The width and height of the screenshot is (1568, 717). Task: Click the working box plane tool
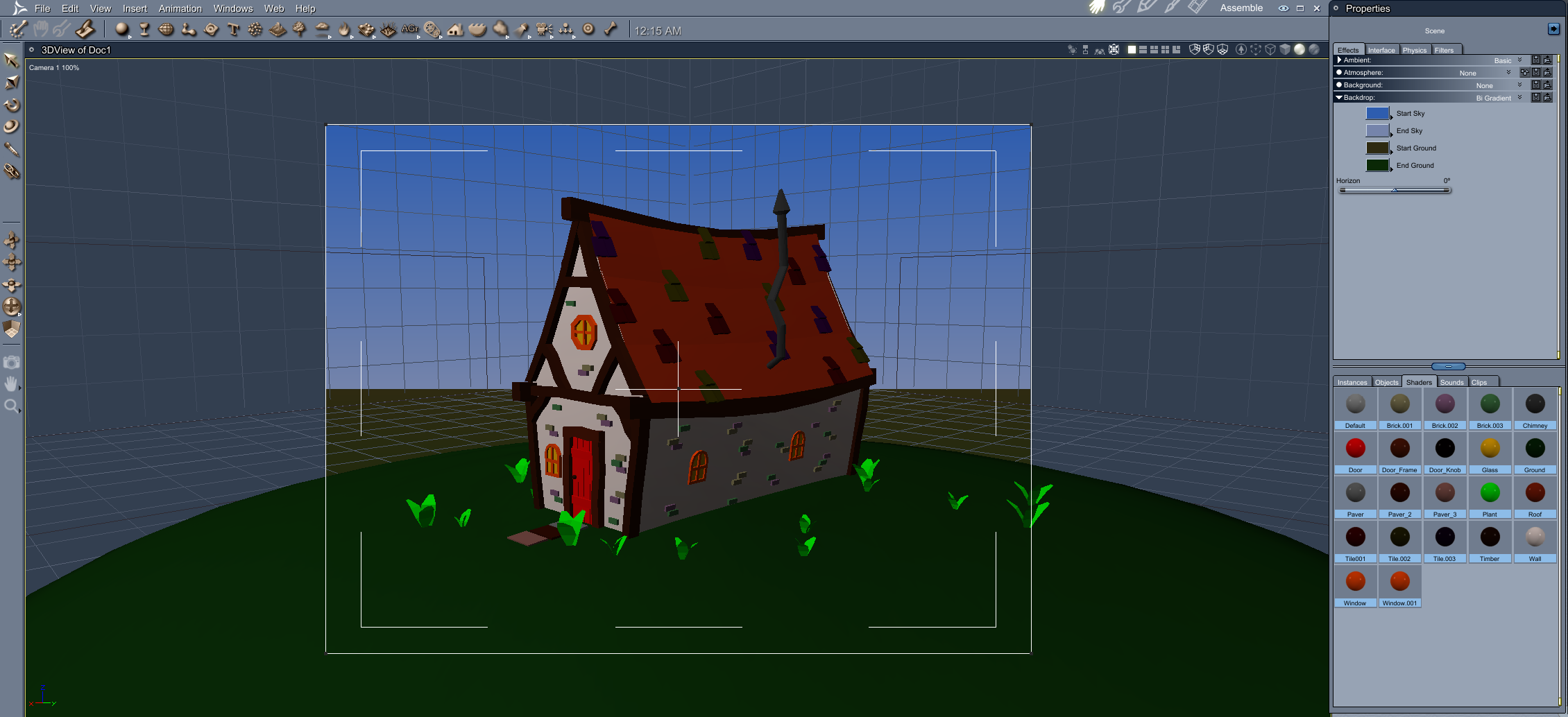(x=12, y=329)
